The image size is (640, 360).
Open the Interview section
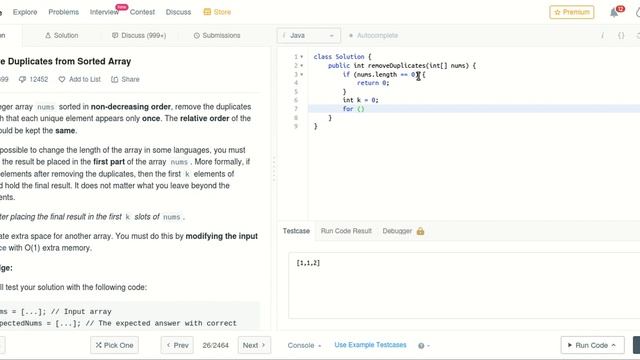(104, 12)
